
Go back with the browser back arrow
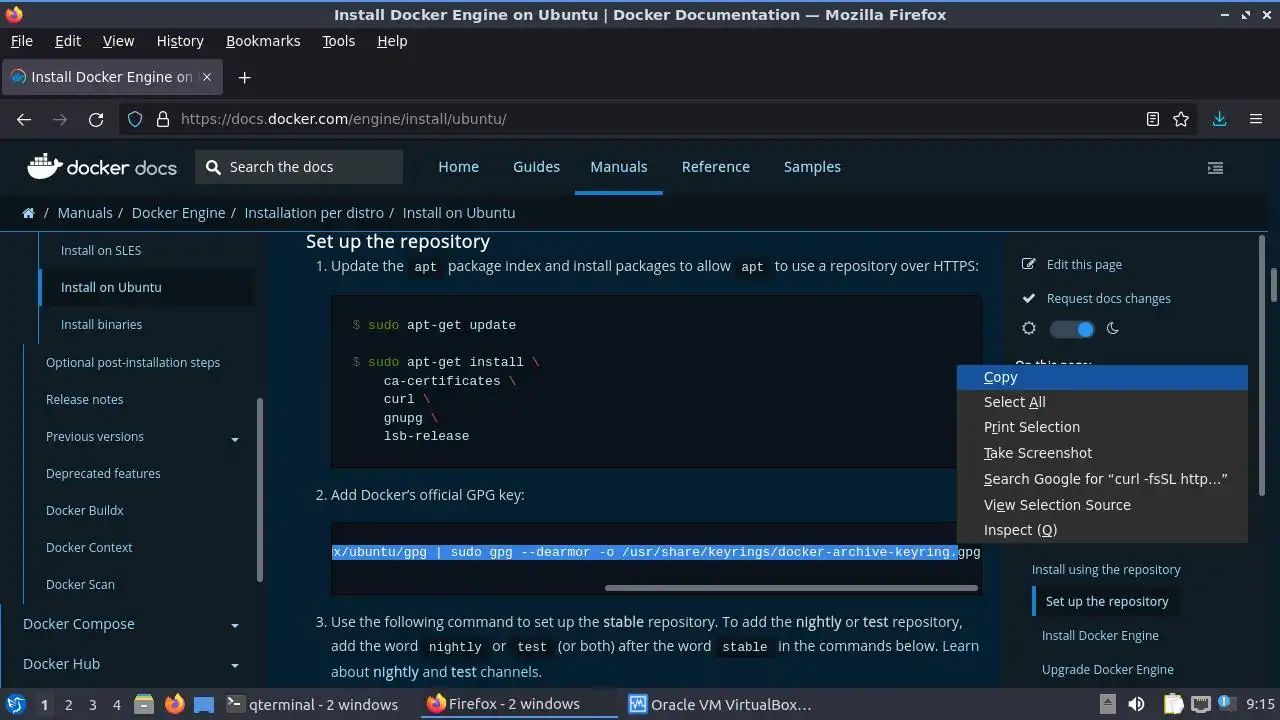[24, 119]
